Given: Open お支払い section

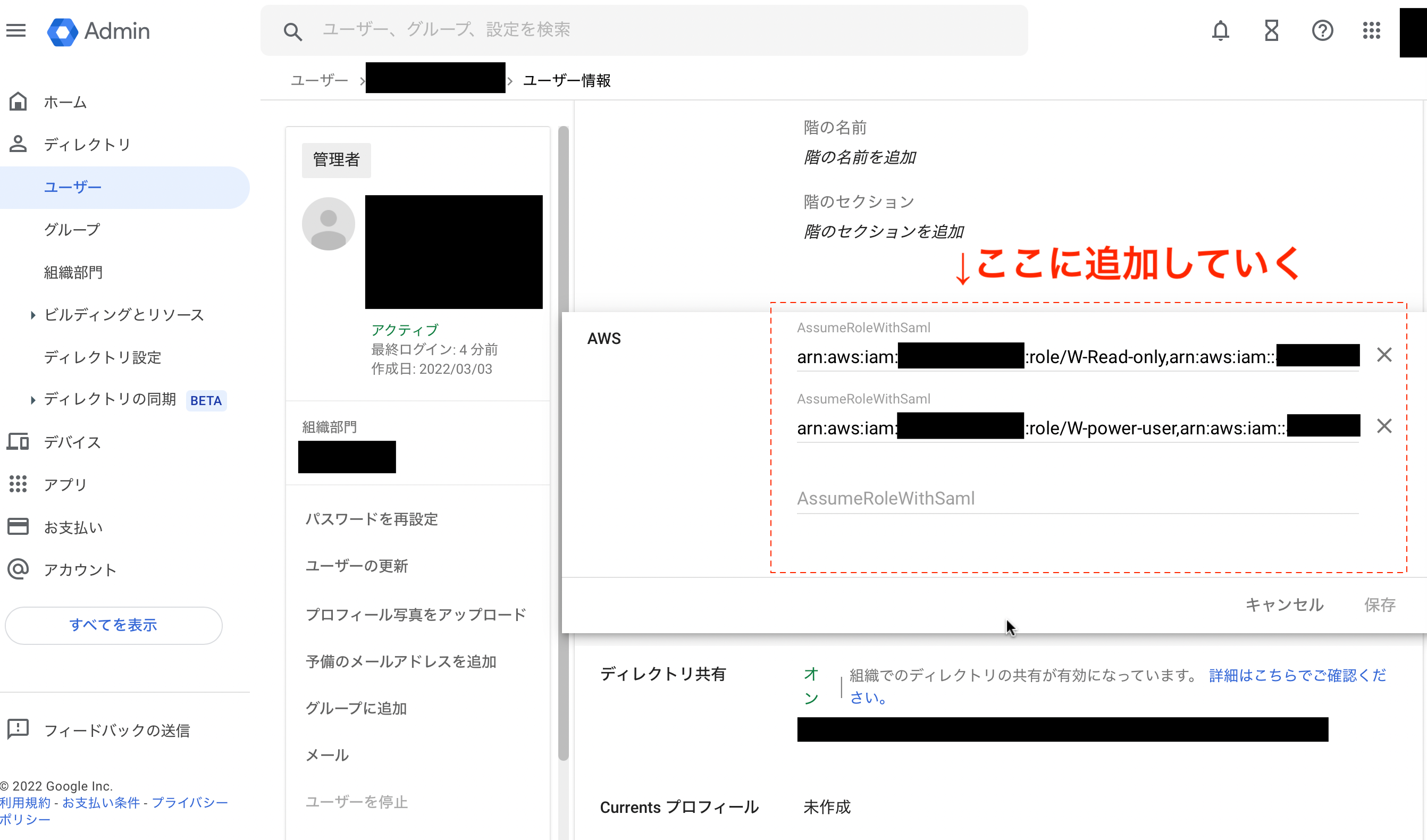Looking at the screenshot, I should 73,527.
